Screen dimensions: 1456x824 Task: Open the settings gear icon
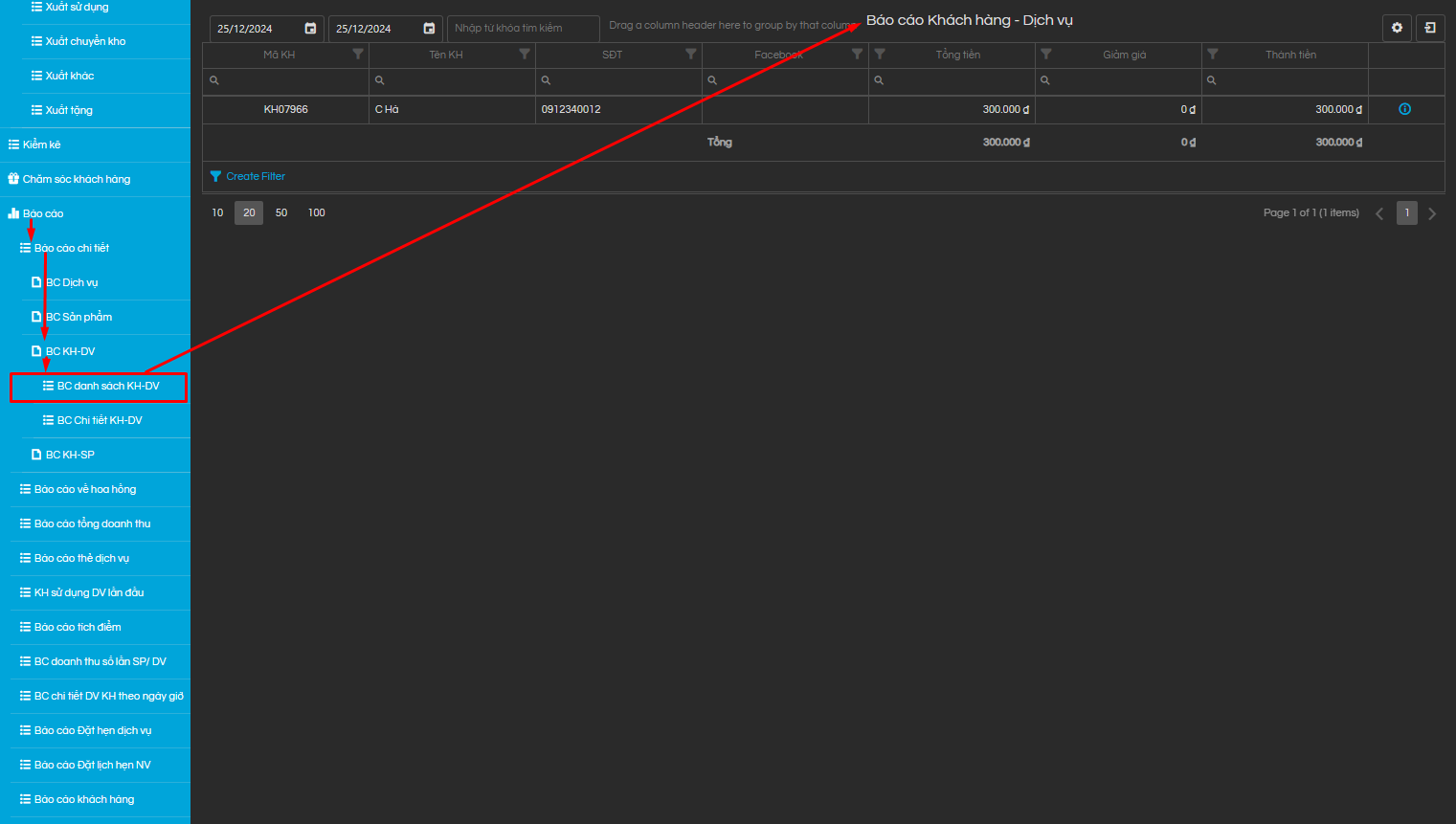[x=1397, y=28]
